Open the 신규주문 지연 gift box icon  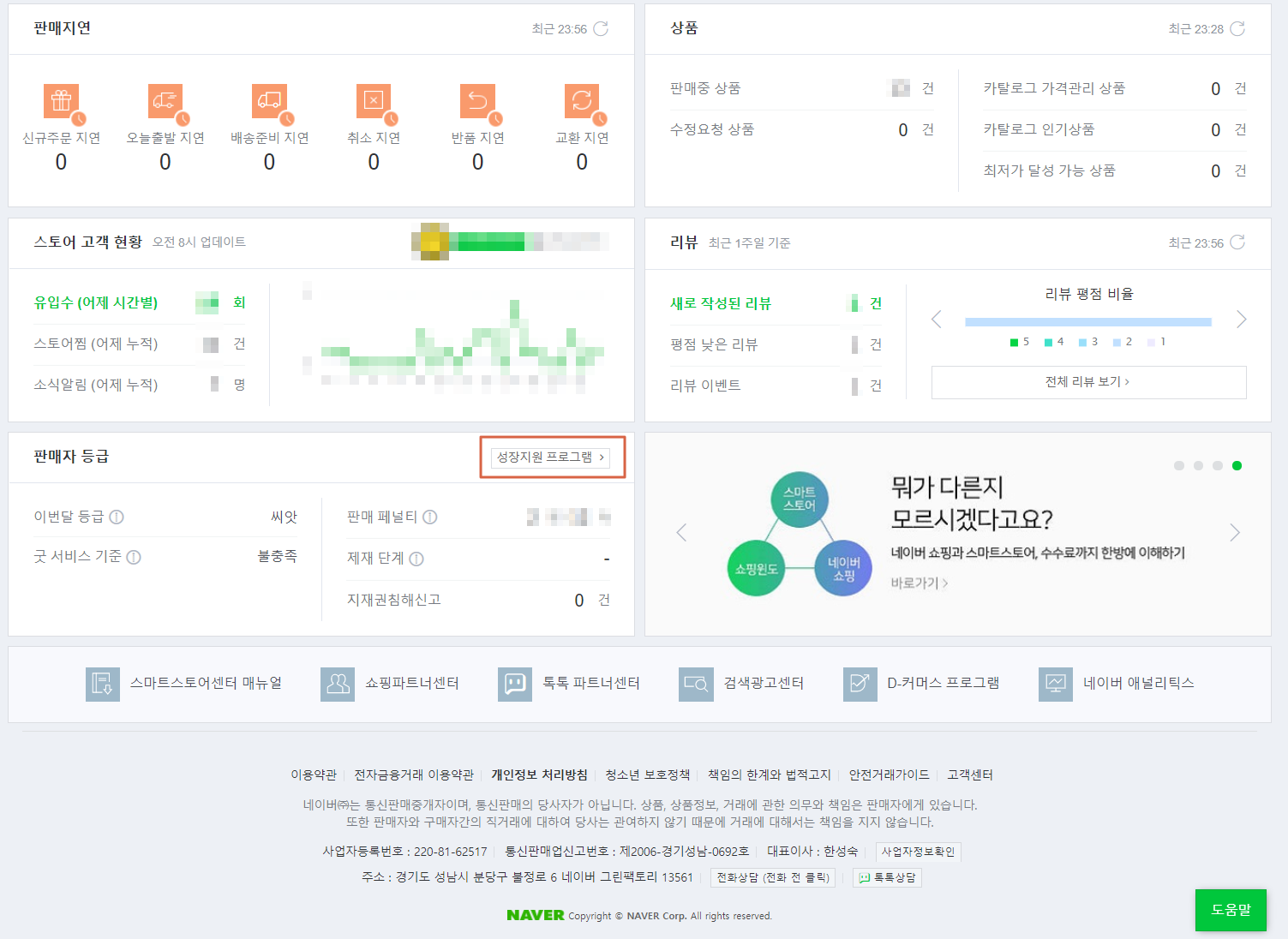click(x=62, y=101)
